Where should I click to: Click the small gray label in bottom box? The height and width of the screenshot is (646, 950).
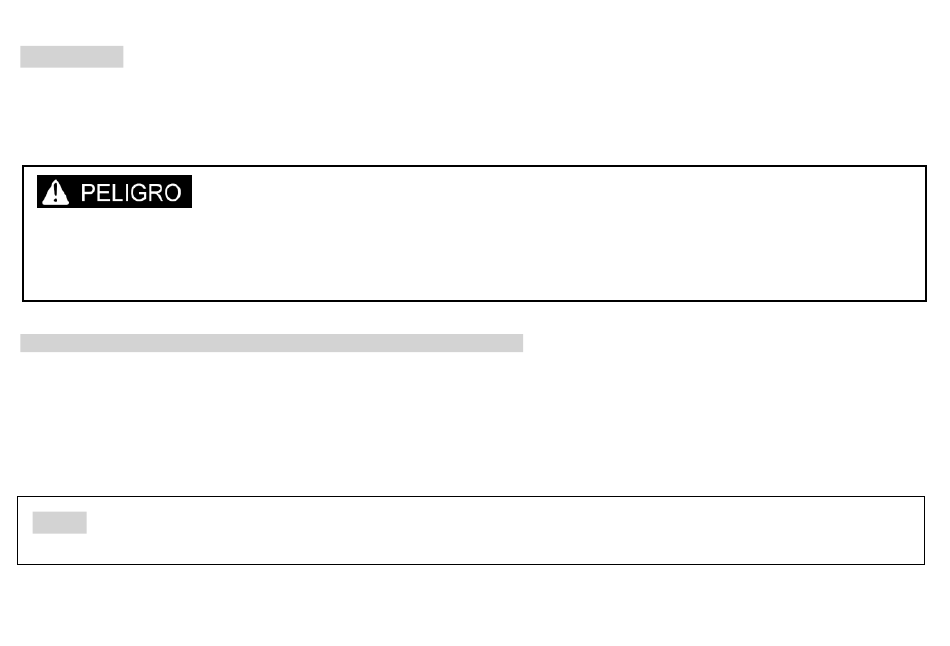coord(59,523)
